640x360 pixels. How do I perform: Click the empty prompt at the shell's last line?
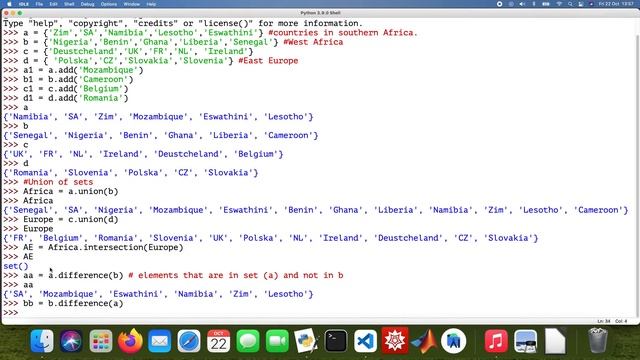point(11,313)
